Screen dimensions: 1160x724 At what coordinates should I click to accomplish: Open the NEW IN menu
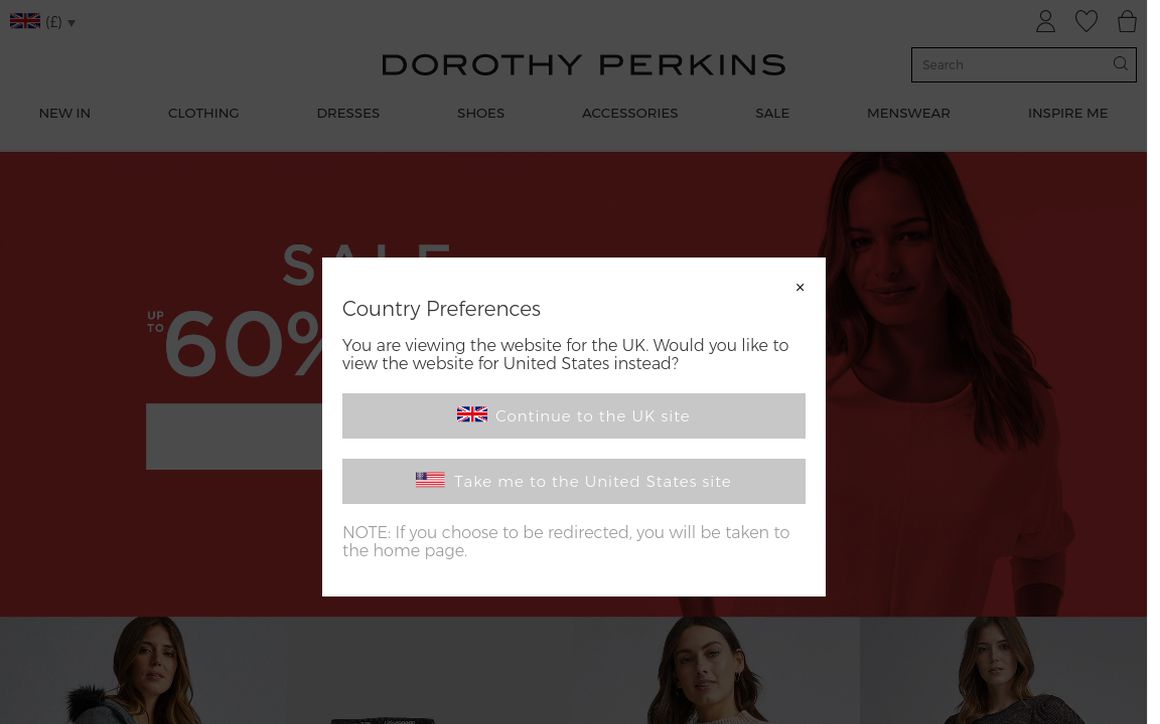64,113
